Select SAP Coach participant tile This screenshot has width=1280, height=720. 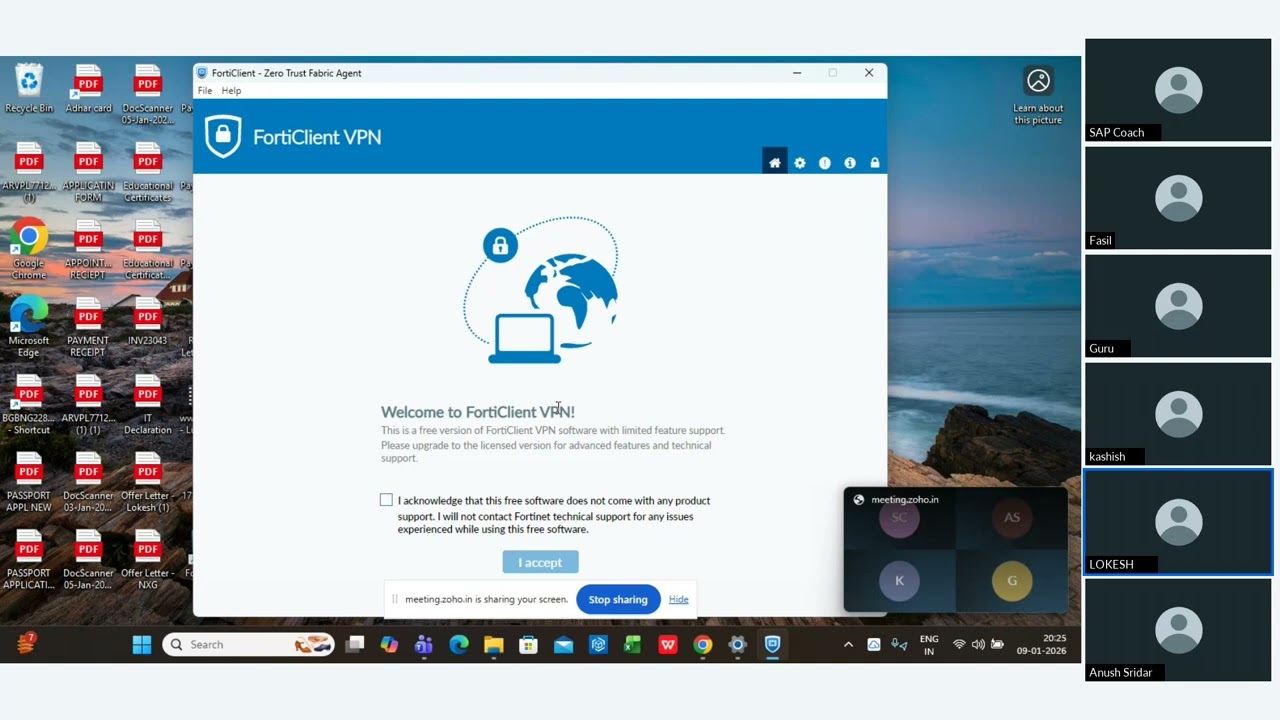1178,90
